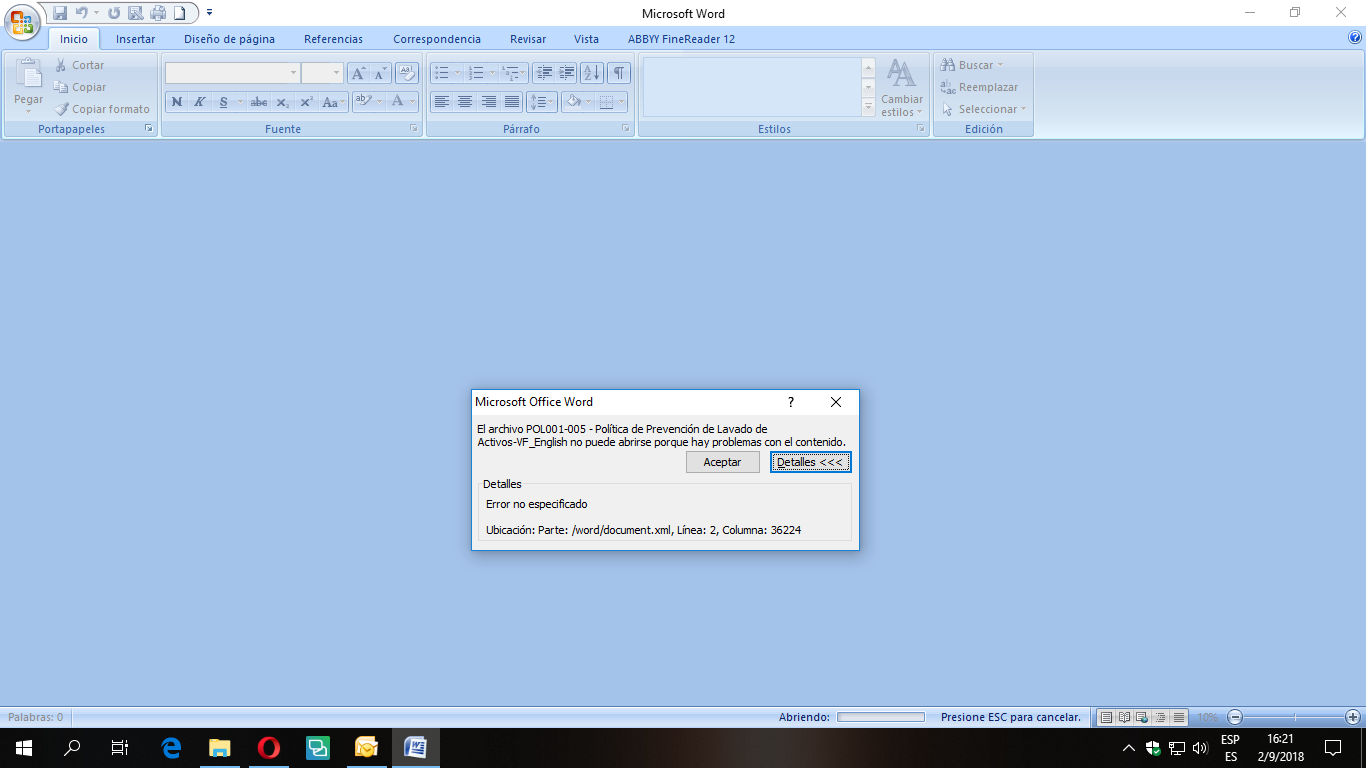Switch to outline view in status bar
Image resolution: width=1366 pixels, height=768 pixels.
tap(1161, 717)
